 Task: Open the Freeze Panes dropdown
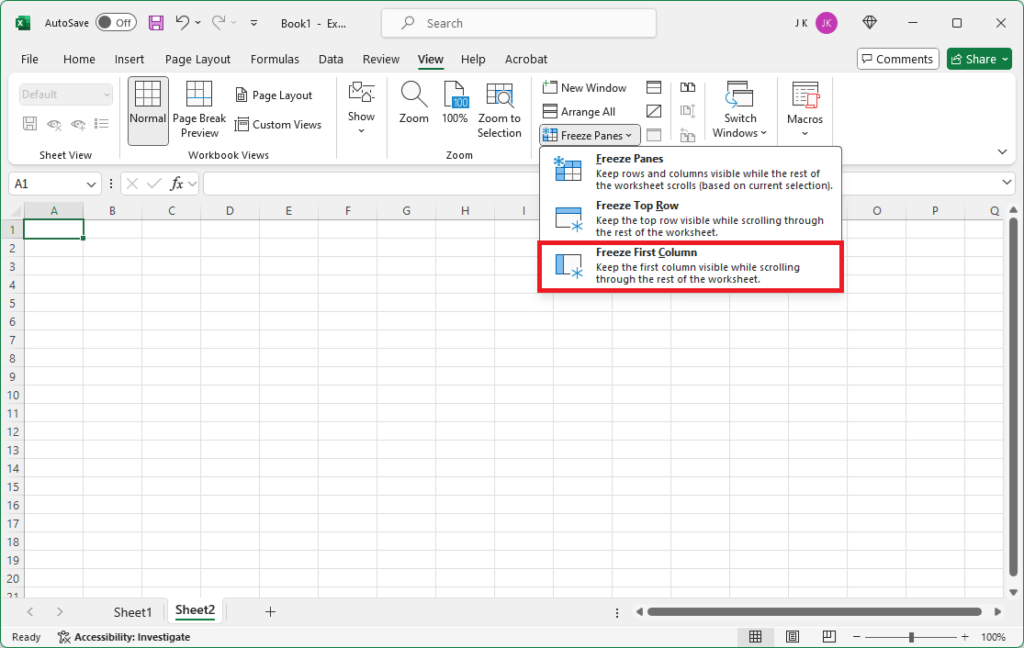tap(588, 134)
